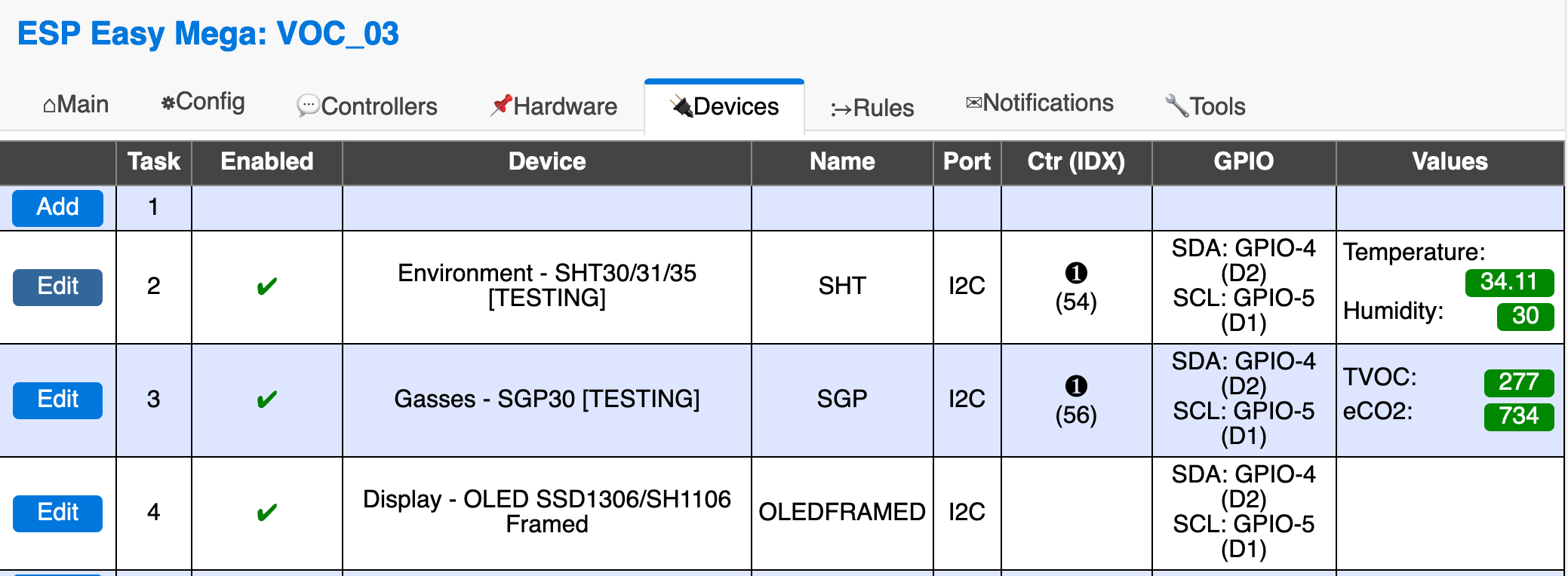Click the house icon on Main tab
The width and height of the screenshot is (1568, 576).
coord(49,106)
